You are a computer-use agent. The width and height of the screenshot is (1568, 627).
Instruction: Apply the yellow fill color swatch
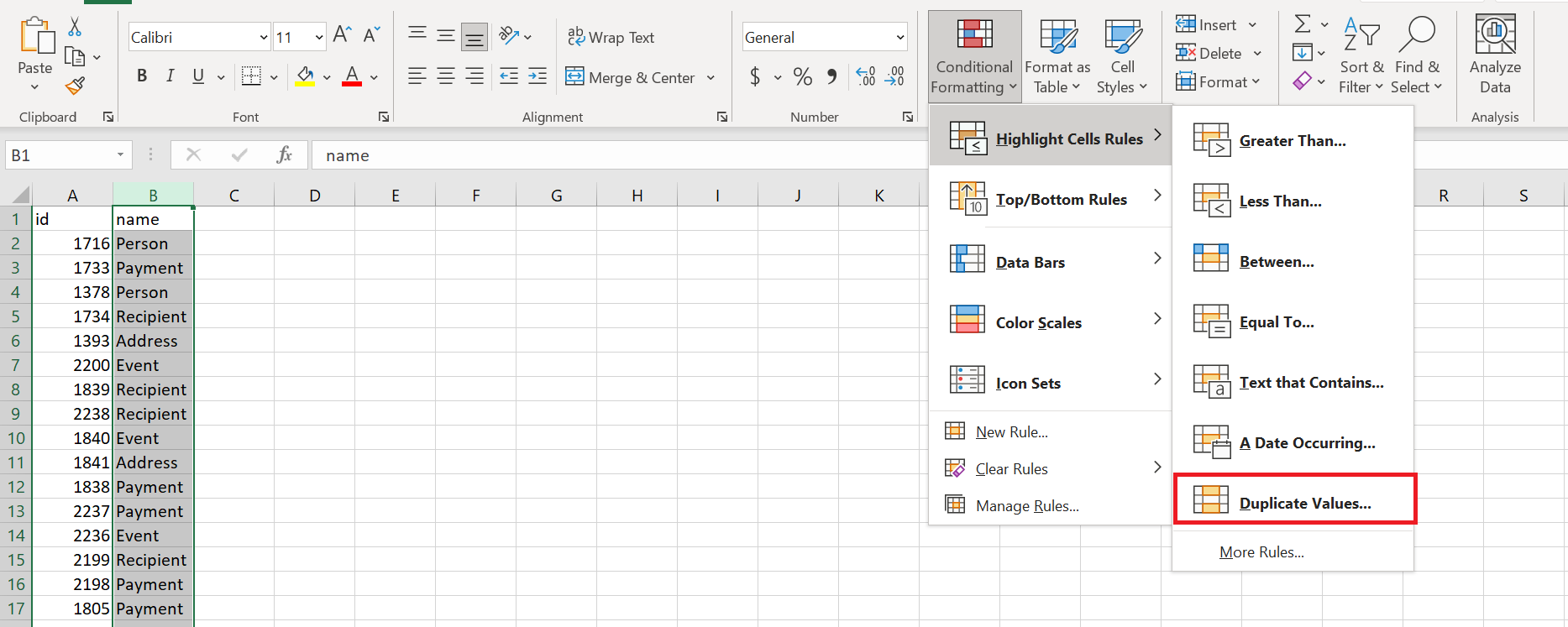[305, 77]
